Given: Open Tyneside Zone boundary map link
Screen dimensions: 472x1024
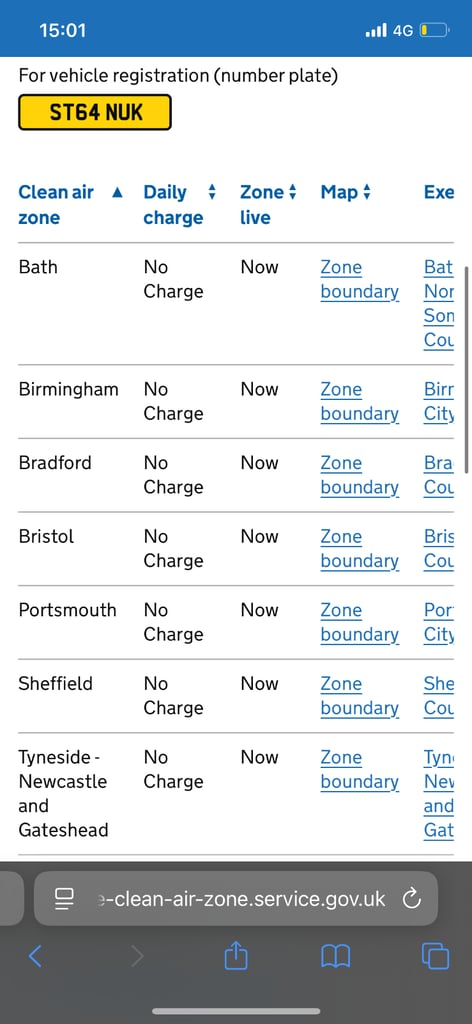Looking at the screenshot, I should 359,770.
